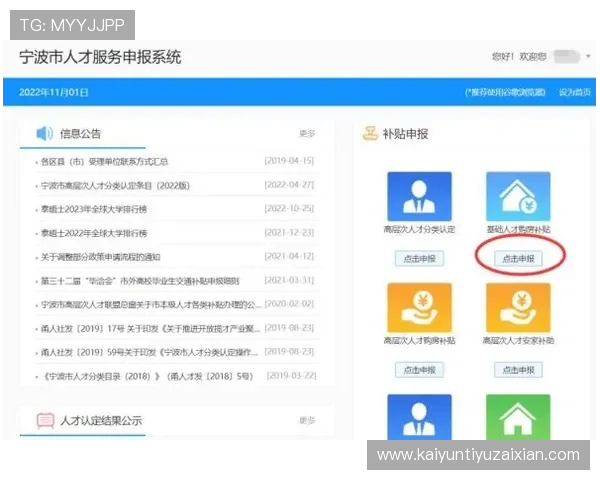Click the 高层次人才分类认定 label text
Image resolution: width=600 pixels, height=480 pixels.
pos(419,229)
